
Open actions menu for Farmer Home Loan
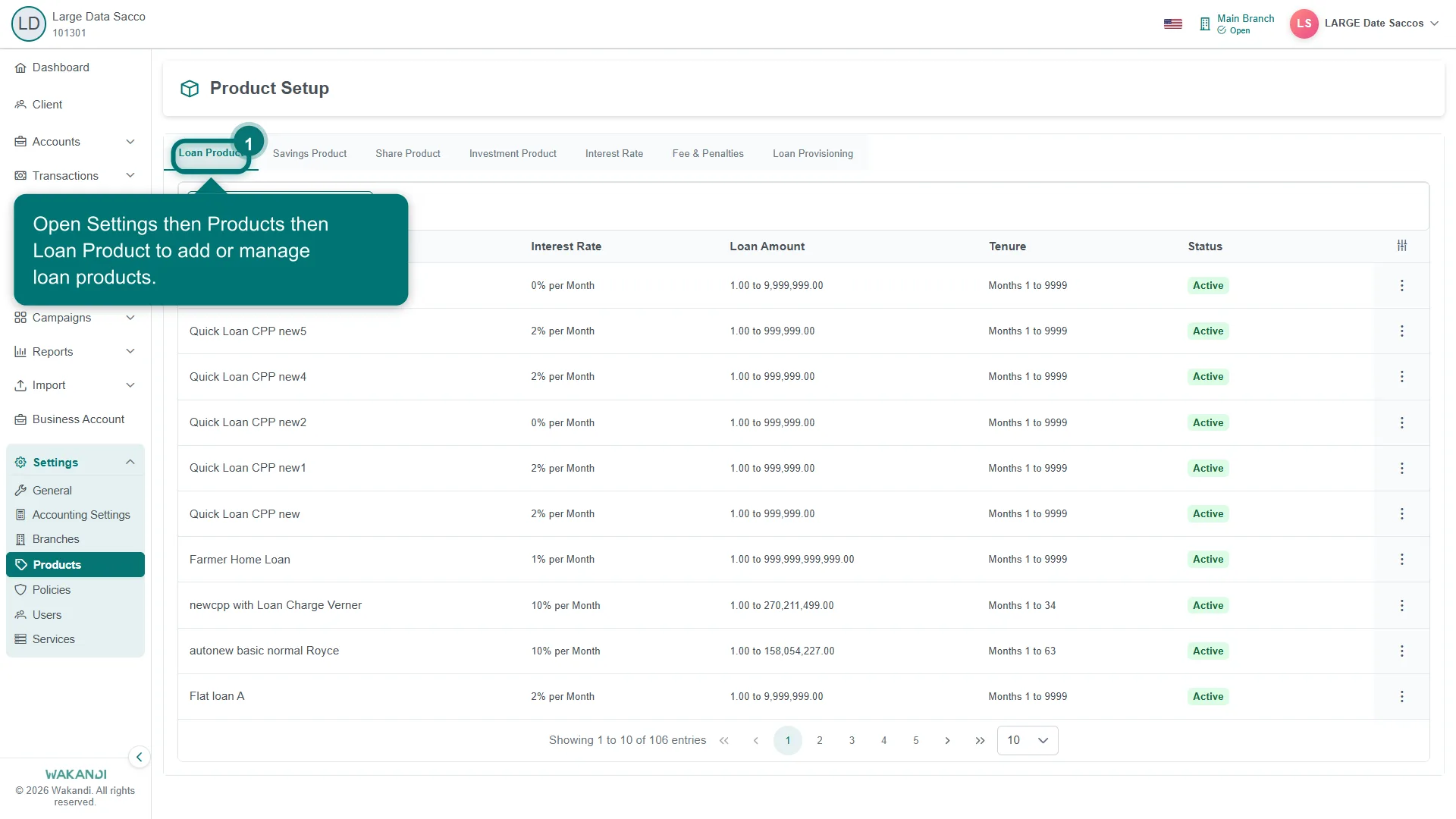point(1402,560)
